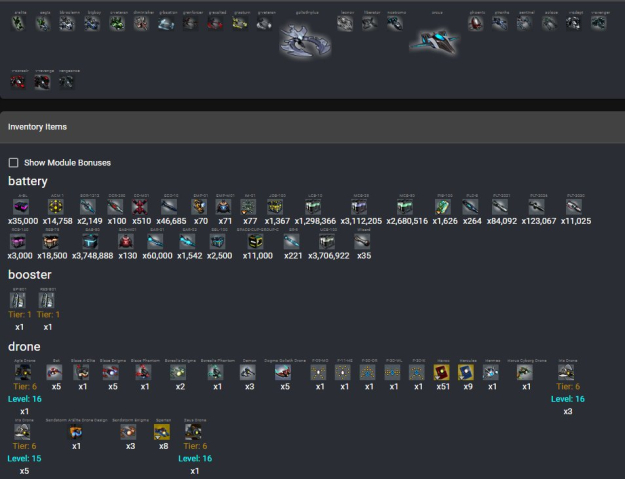The image size is (625, 479).
Task: Select the Demon drone with x3
Action: tap(250, 371)
